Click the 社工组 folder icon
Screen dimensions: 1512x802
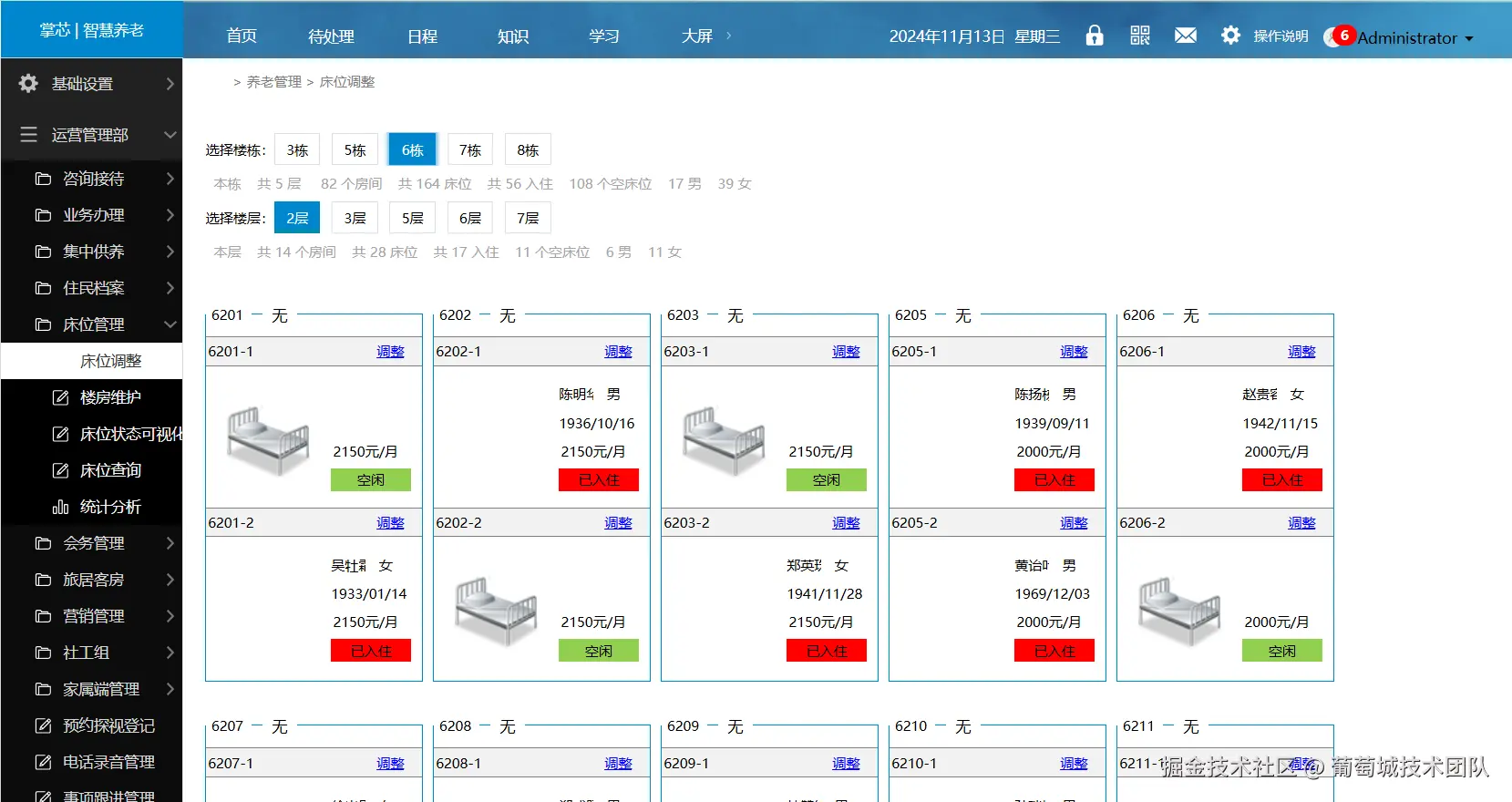pos(43,653)
